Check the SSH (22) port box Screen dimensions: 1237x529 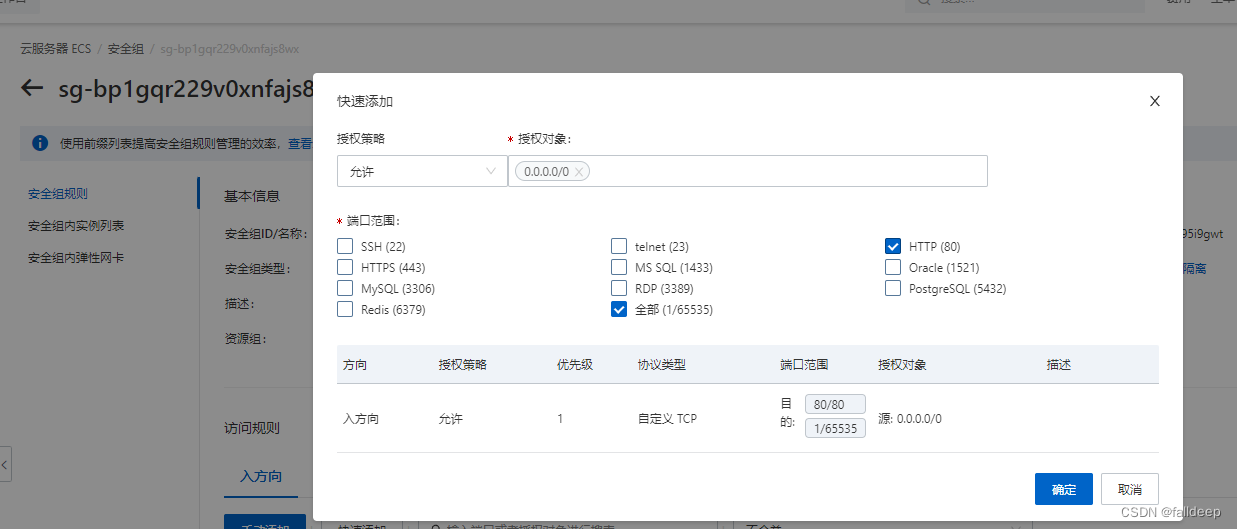(345, 246)
